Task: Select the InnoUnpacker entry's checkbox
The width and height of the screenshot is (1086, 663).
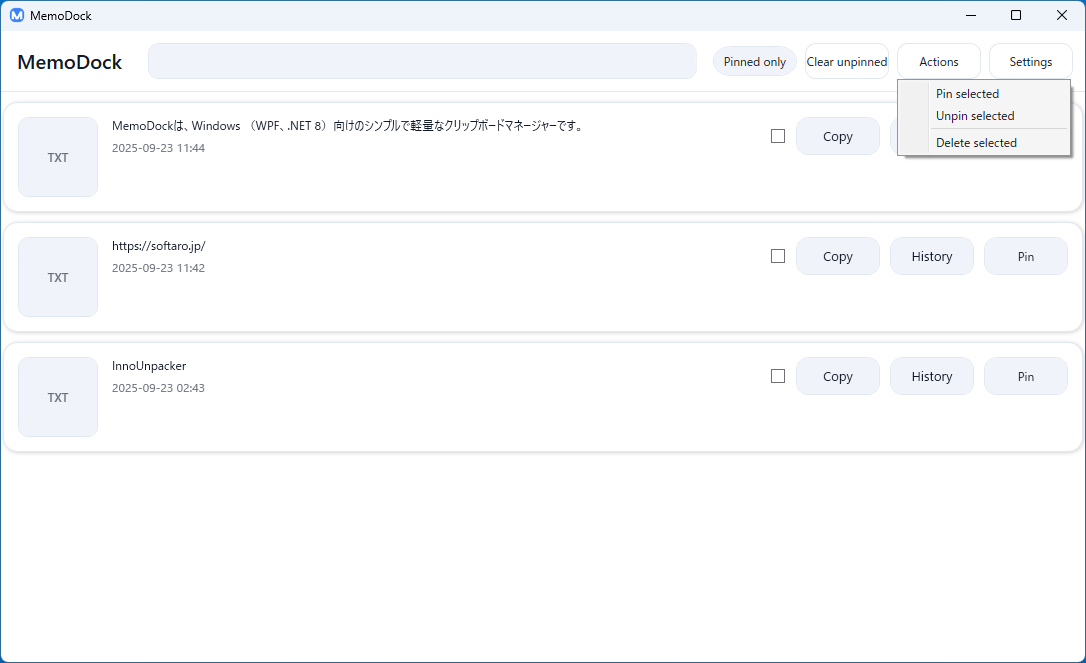Action: coord(778,376)
